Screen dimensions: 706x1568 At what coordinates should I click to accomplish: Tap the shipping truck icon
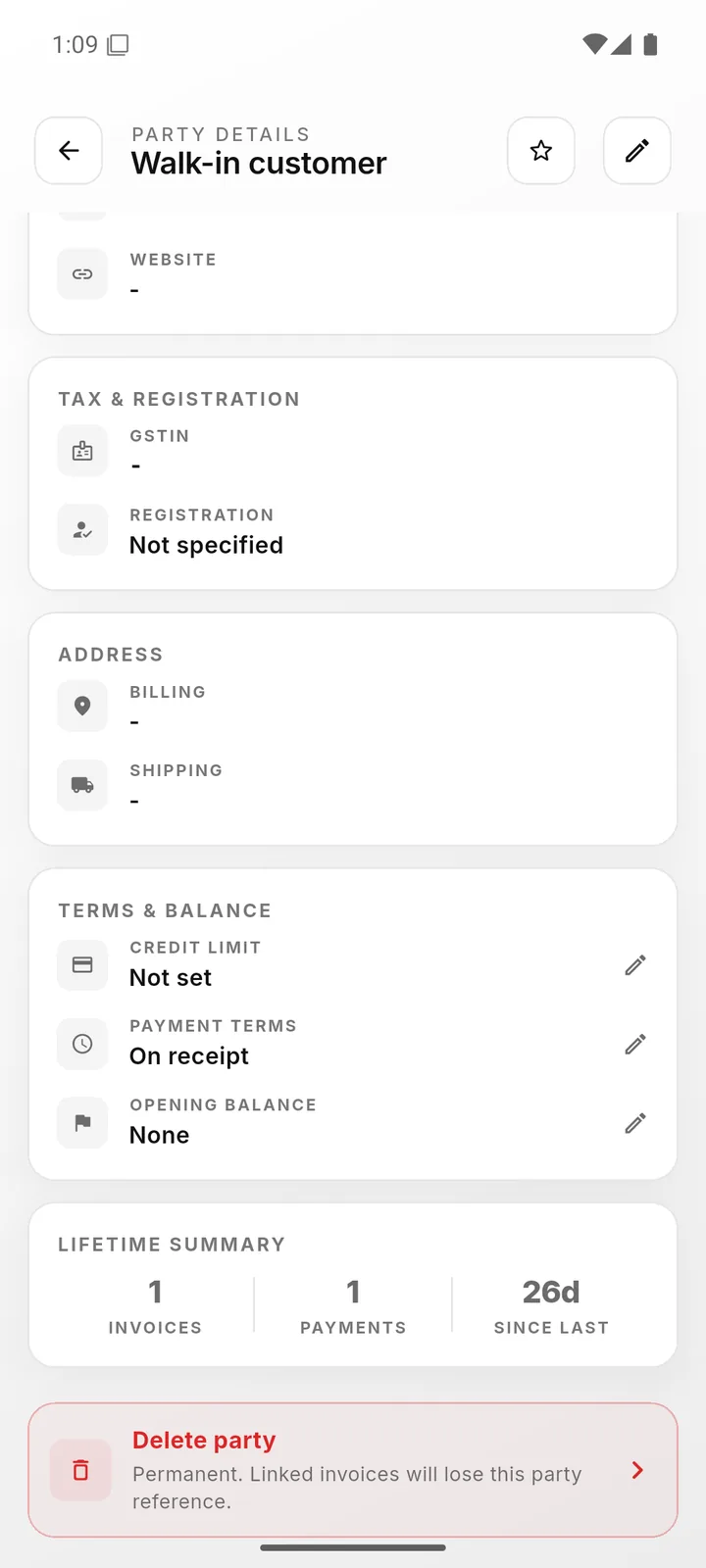tap(82, 785)
